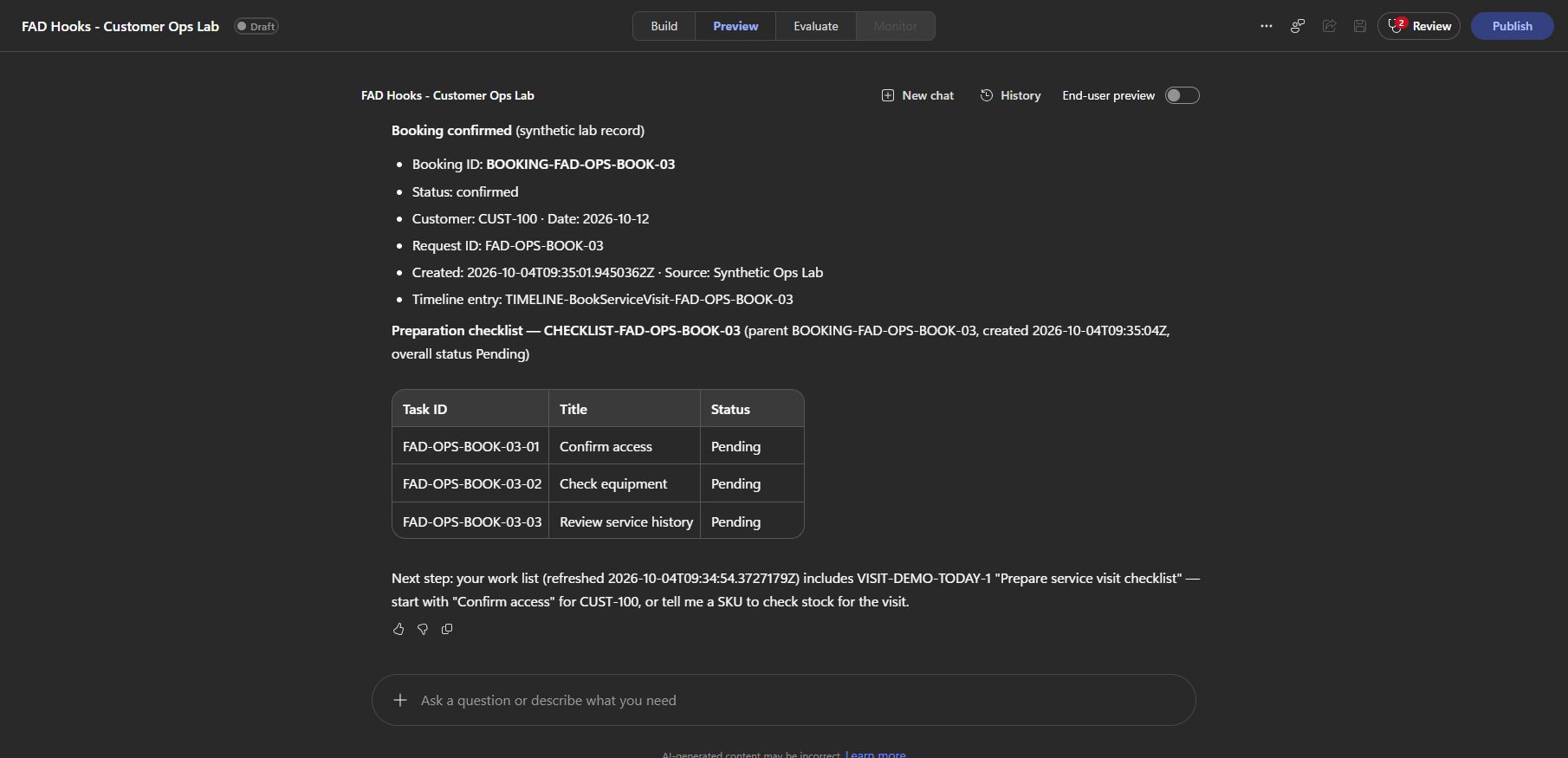Screen dimensions: 1568x758
Task: Click table cell FAD-OPS-BOOK-03-01
Action: click(470, 446)
